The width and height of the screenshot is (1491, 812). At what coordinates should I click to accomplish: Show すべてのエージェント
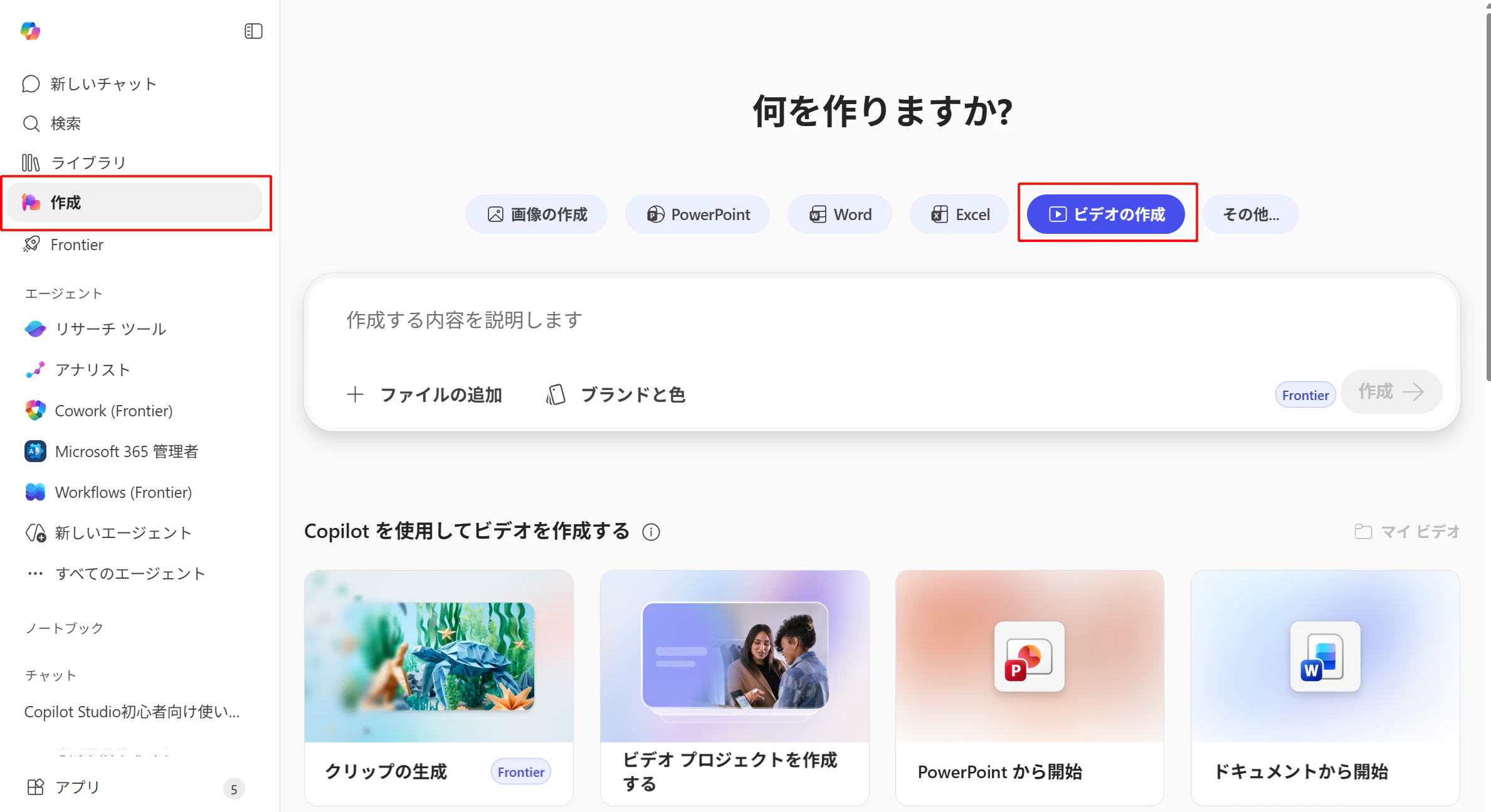[135, 574]
